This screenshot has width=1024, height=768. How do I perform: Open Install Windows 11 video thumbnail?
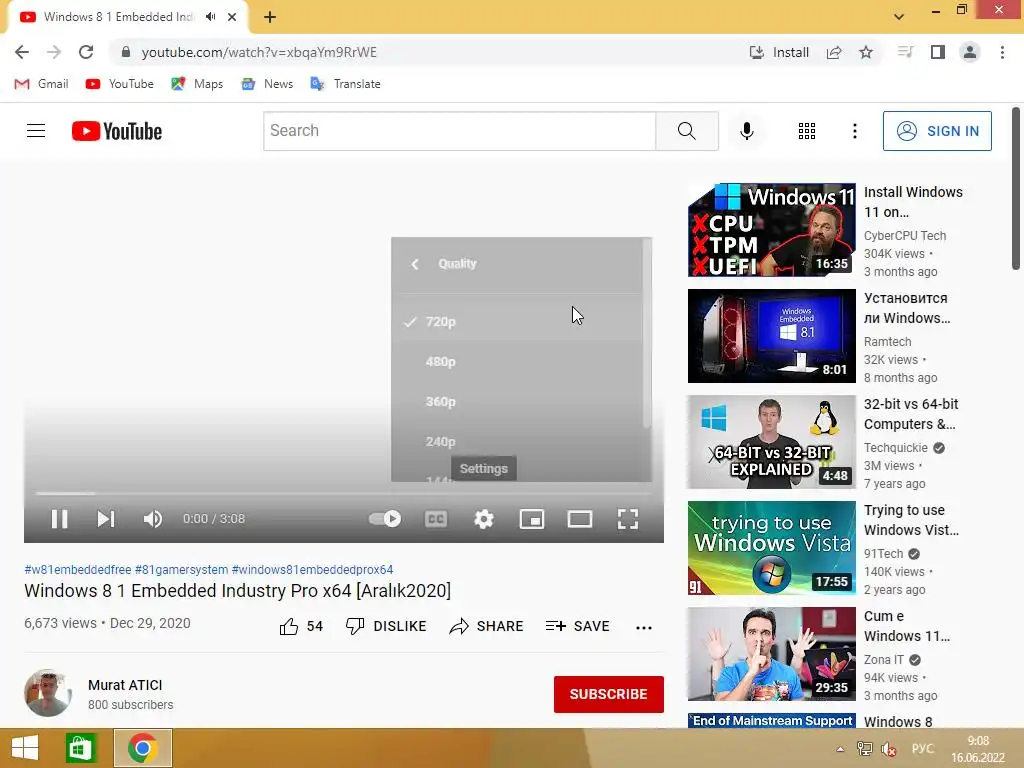771,230
